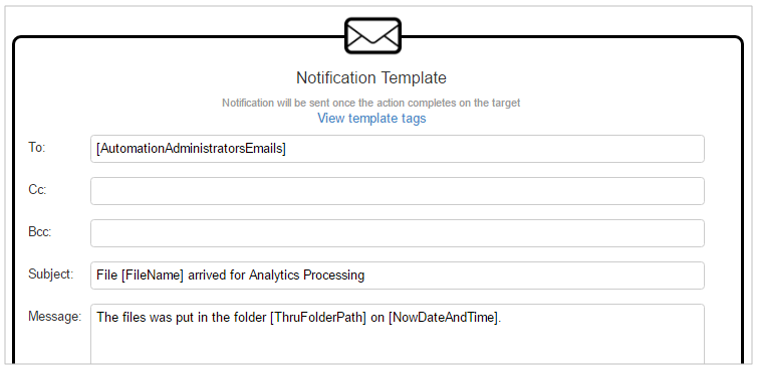
Task: Place cursor on the [NowDateAndTime] tag in Message
Action: 443,318
